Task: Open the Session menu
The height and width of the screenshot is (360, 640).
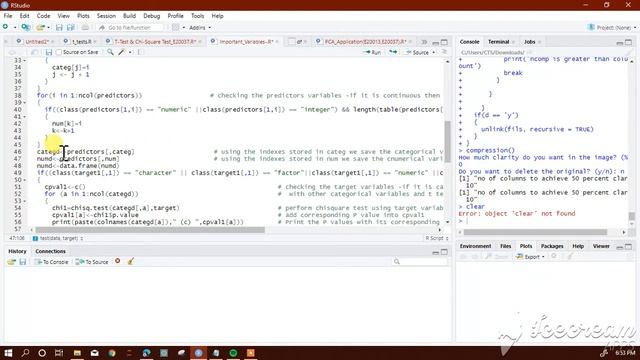Action: (x=106, y=16)
